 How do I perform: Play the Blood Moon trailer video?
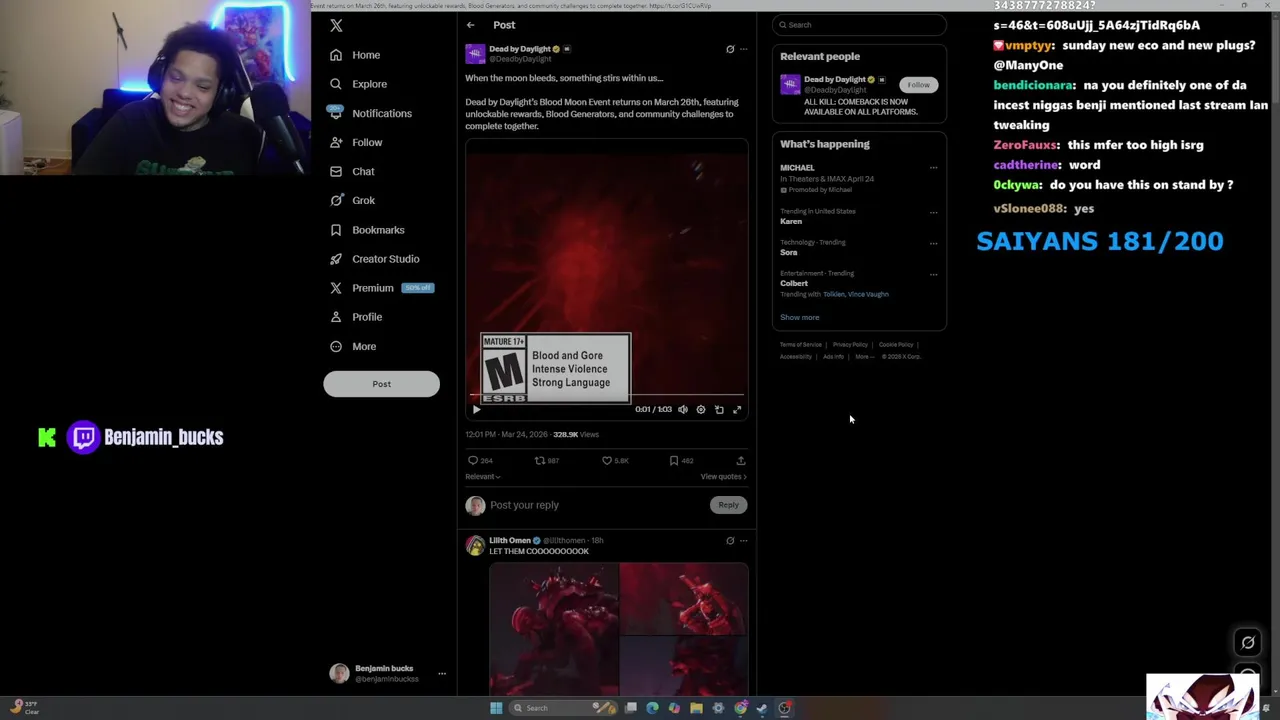coord(476,409)
